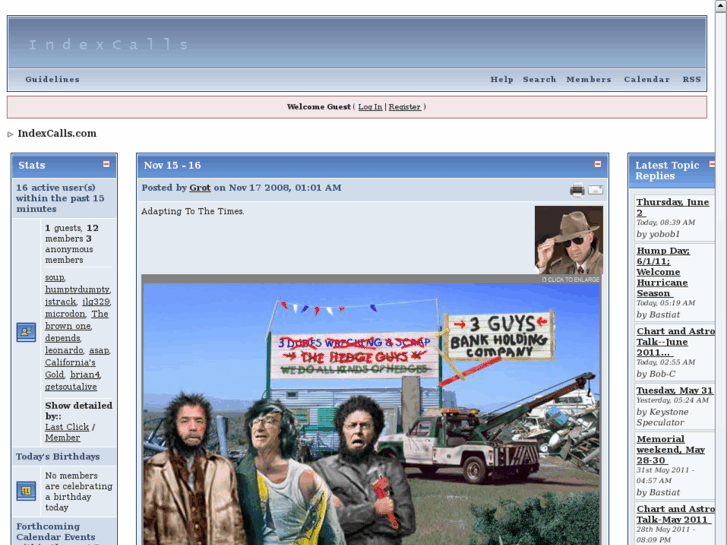The image size is (727, 545).
Task: Open member brian4's profile
Action: pos(85,375)
